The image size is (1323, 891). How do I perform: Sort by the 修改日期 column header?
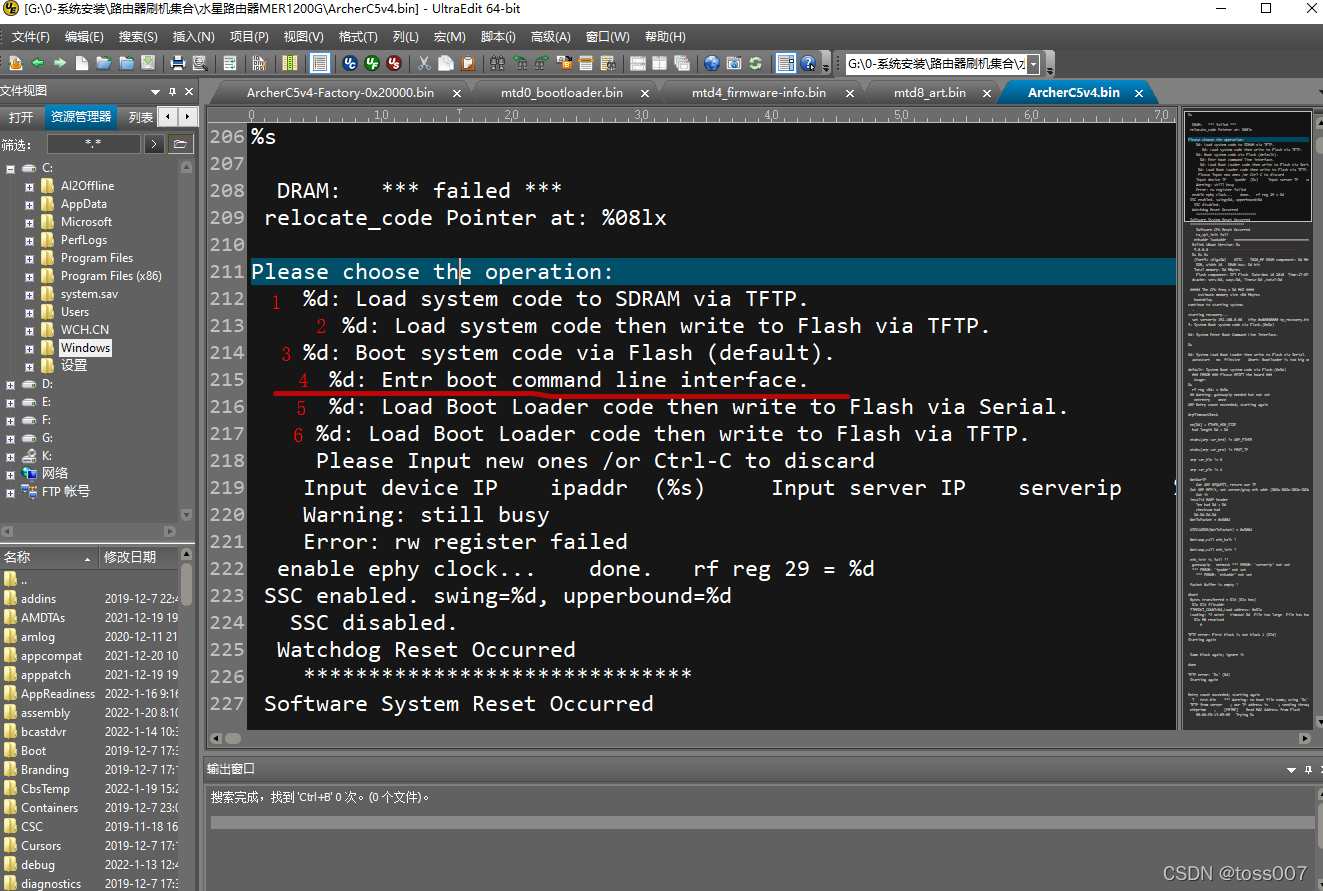(x=140, y=557)
